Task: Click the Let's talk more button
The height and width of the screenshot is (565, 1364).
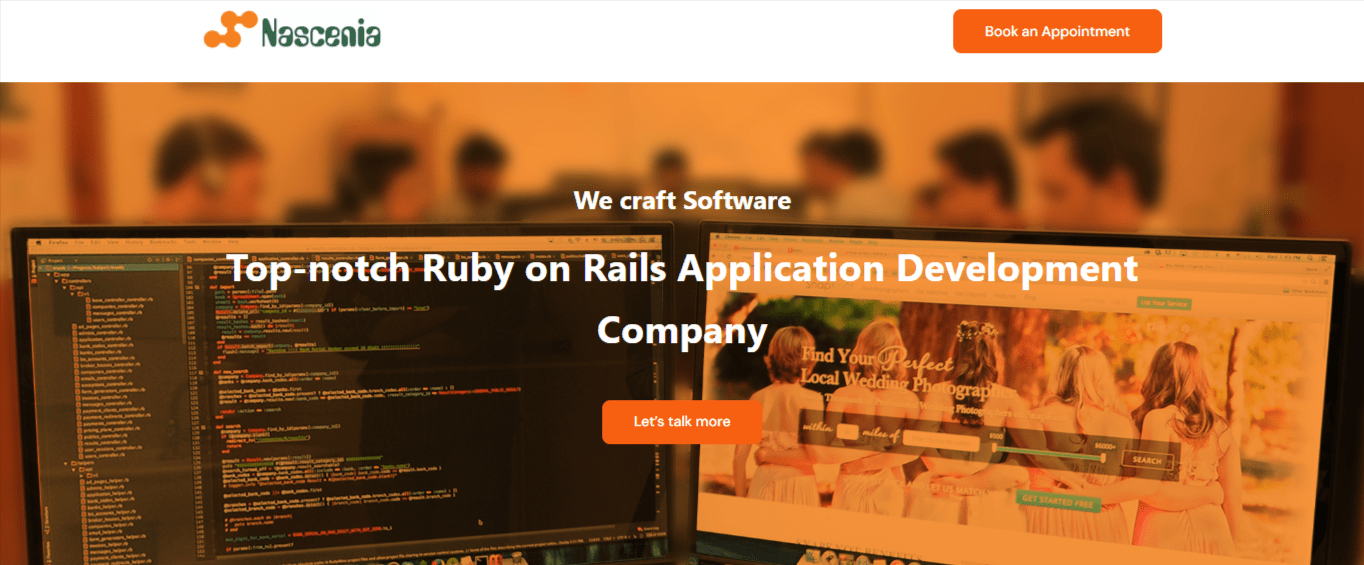Action: (x=682, y=422)
